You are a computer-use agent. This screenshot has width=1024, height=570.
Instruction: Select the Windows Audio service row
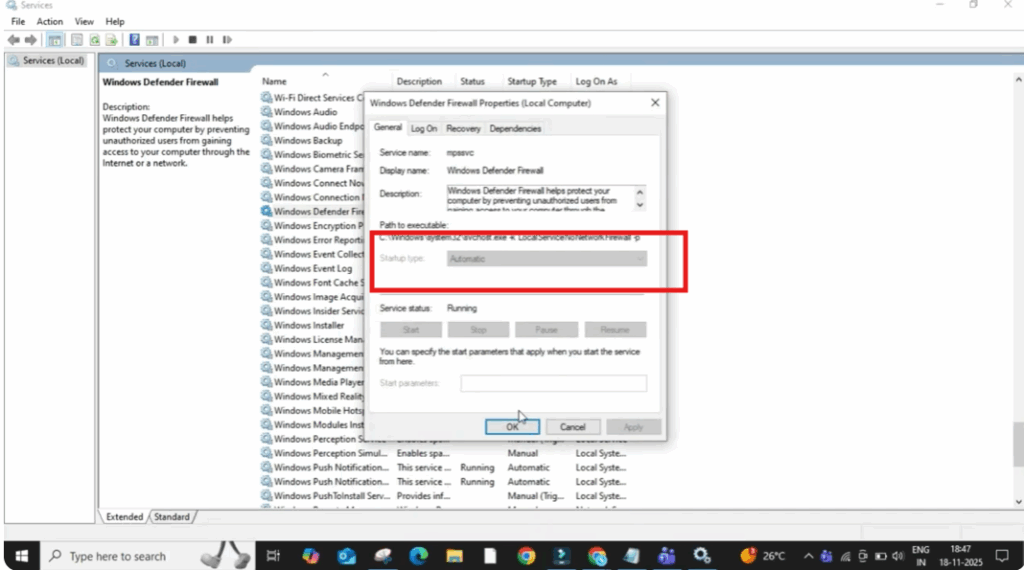pos(306,112)
